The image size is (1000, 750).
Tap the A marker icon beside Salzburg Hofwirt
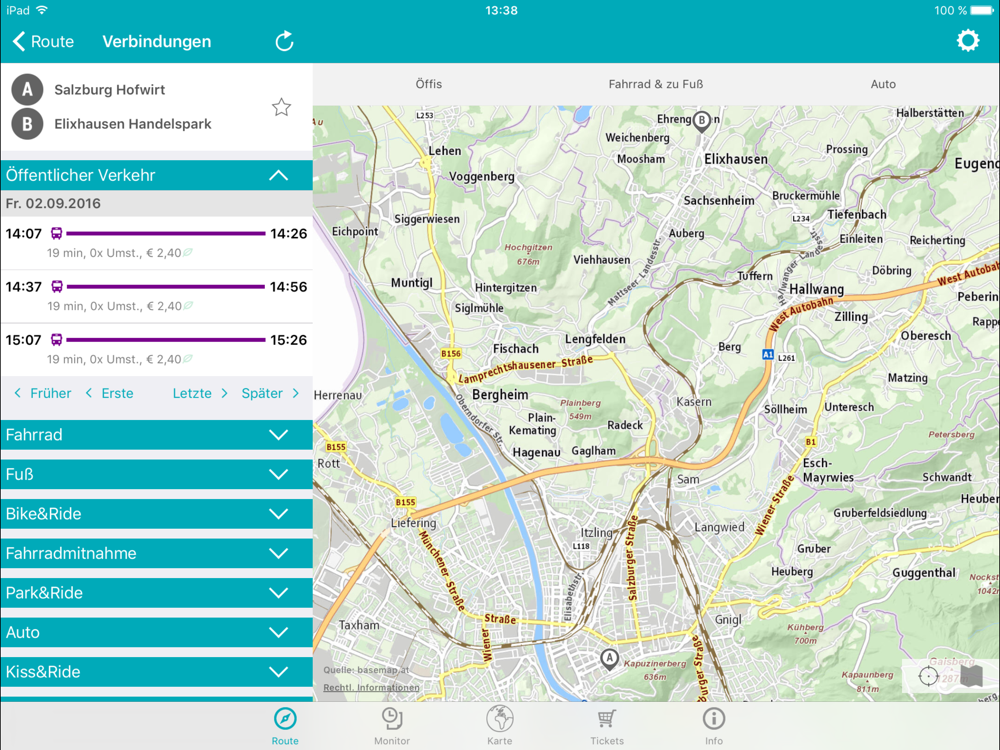(x=27, y=89)
